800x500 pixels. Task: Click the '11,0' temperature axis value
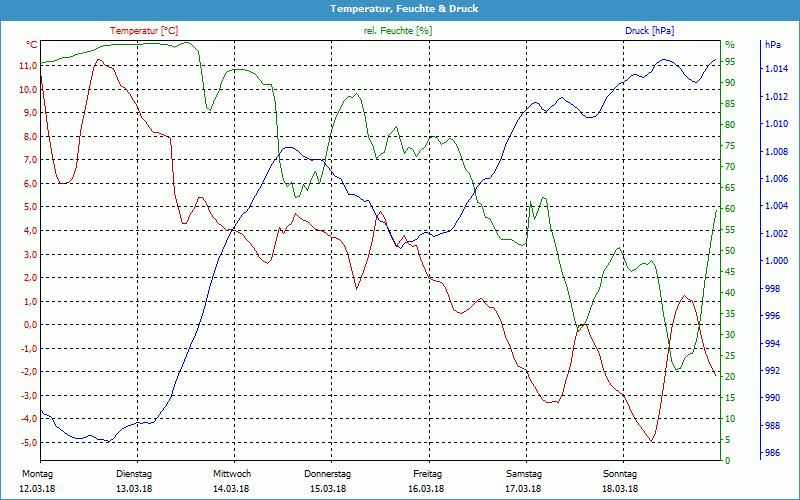click(28, 65)
